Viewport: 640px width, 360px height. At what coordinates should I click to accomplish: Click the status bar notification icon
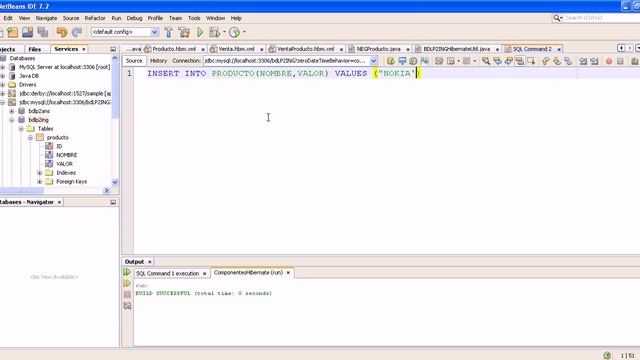point(607,356)
